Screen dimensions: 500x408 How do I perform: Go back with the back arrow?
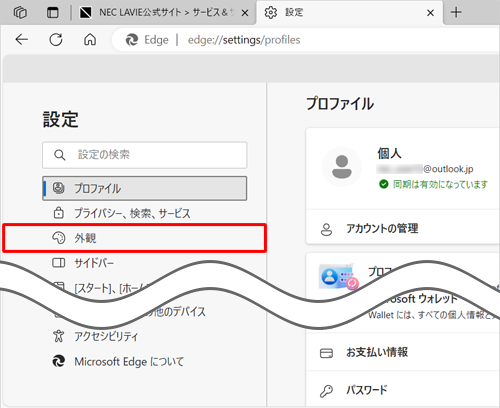[22, 40]
